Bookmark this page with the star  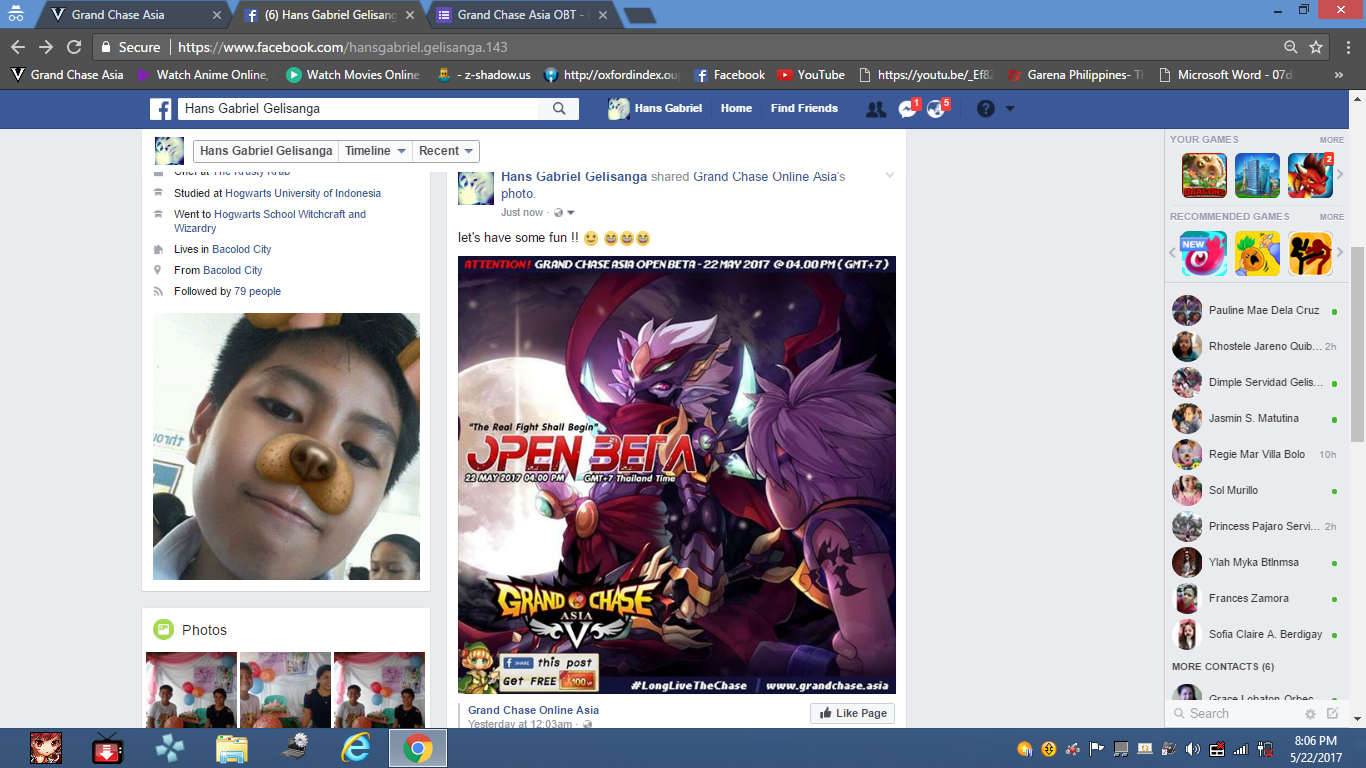(1316, 47)
